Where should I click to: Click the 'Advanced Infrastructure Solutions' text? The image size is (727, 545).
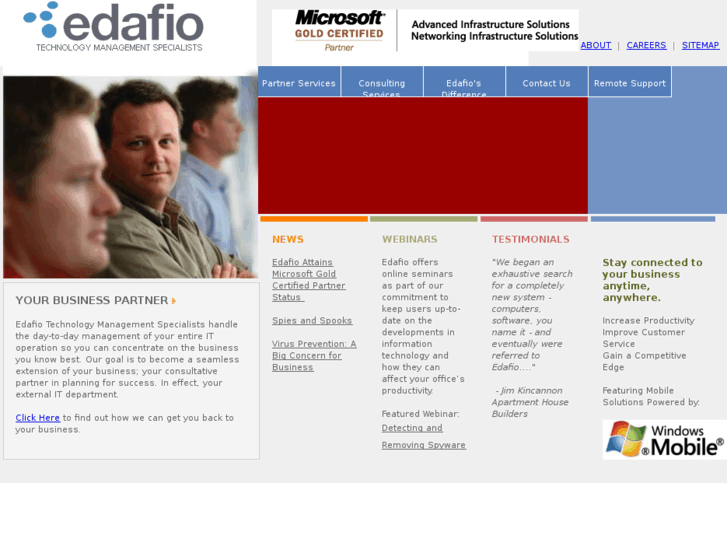click(x=491, y=24)
